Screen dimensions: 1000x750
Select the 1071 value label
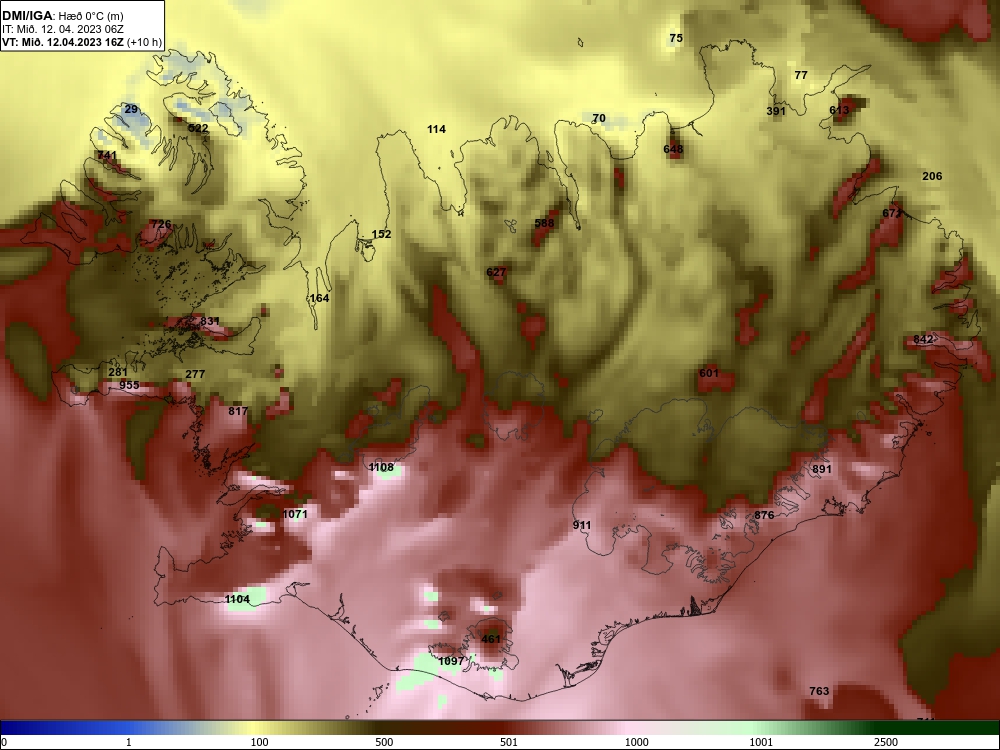pyautogui.click(x=295, y=514)
